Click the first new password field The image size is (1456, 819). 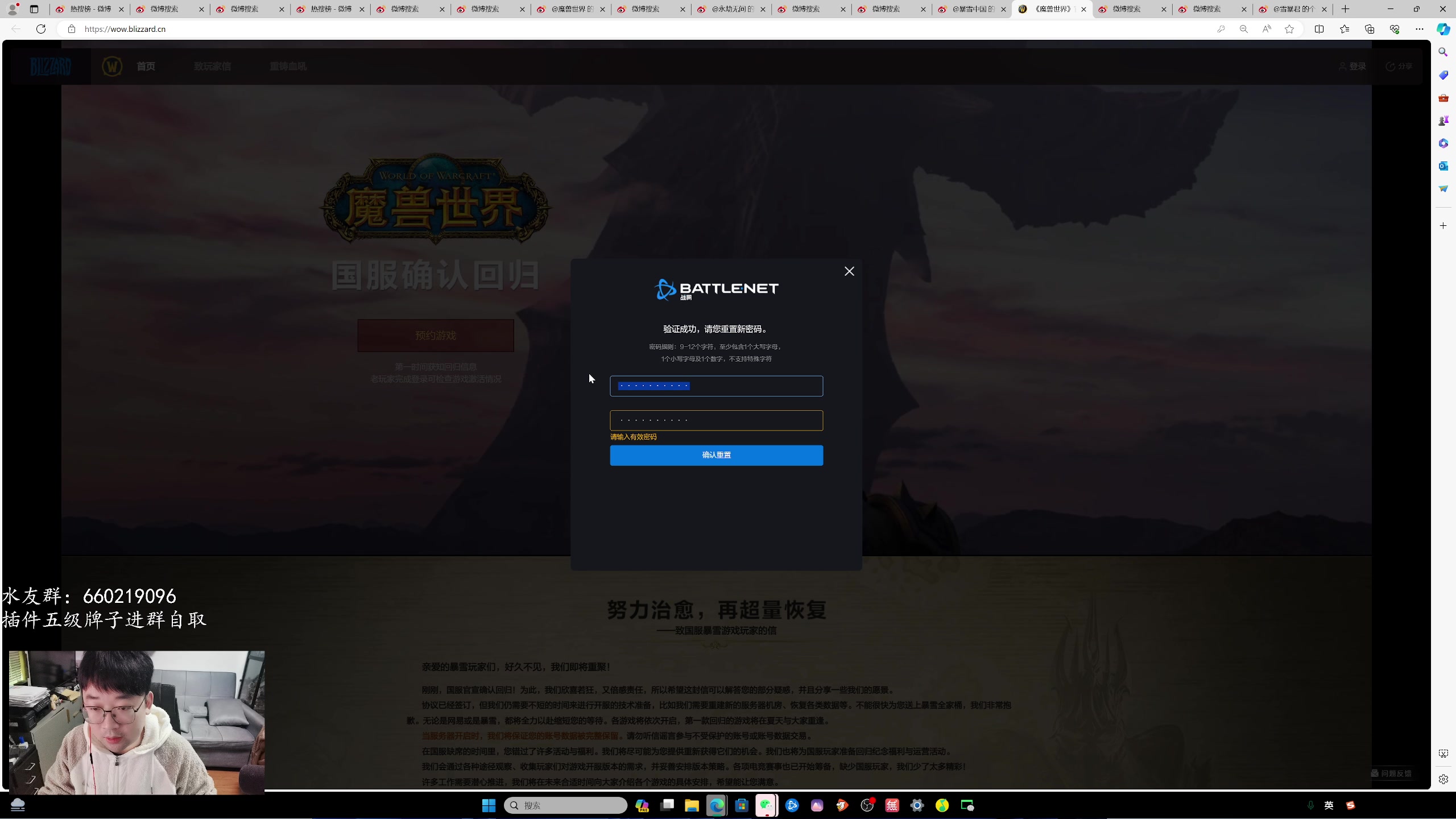tap(716, 386)
